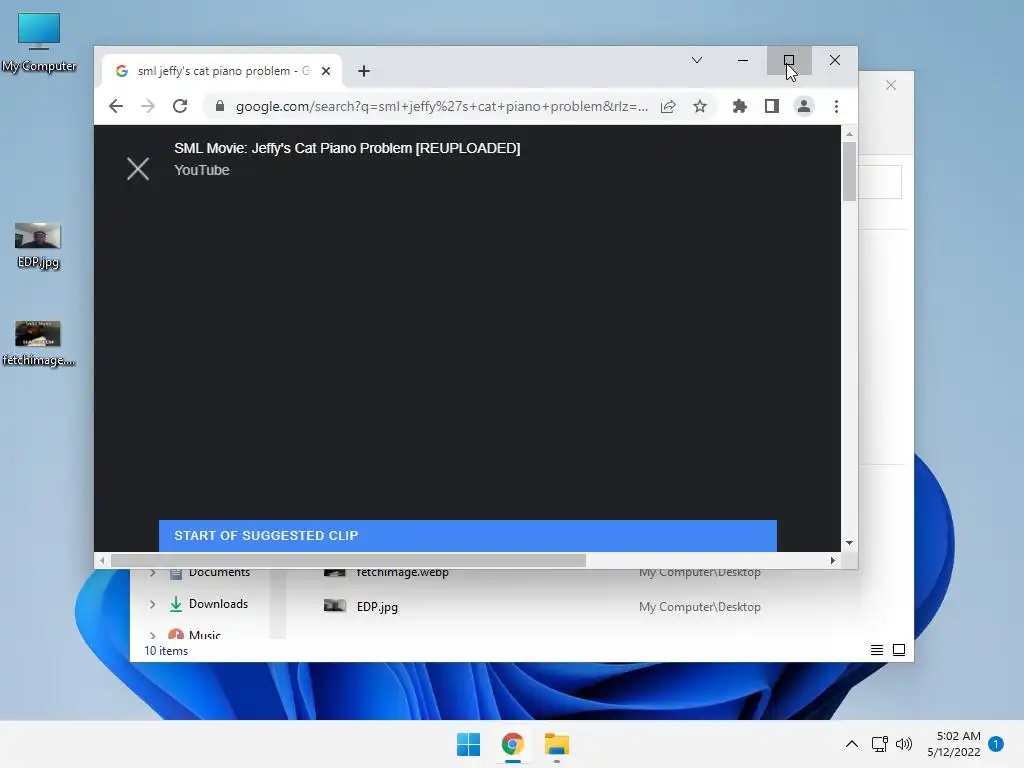Select My Computer desktop icon
The image size is (1024, 768).
point(39,42)
